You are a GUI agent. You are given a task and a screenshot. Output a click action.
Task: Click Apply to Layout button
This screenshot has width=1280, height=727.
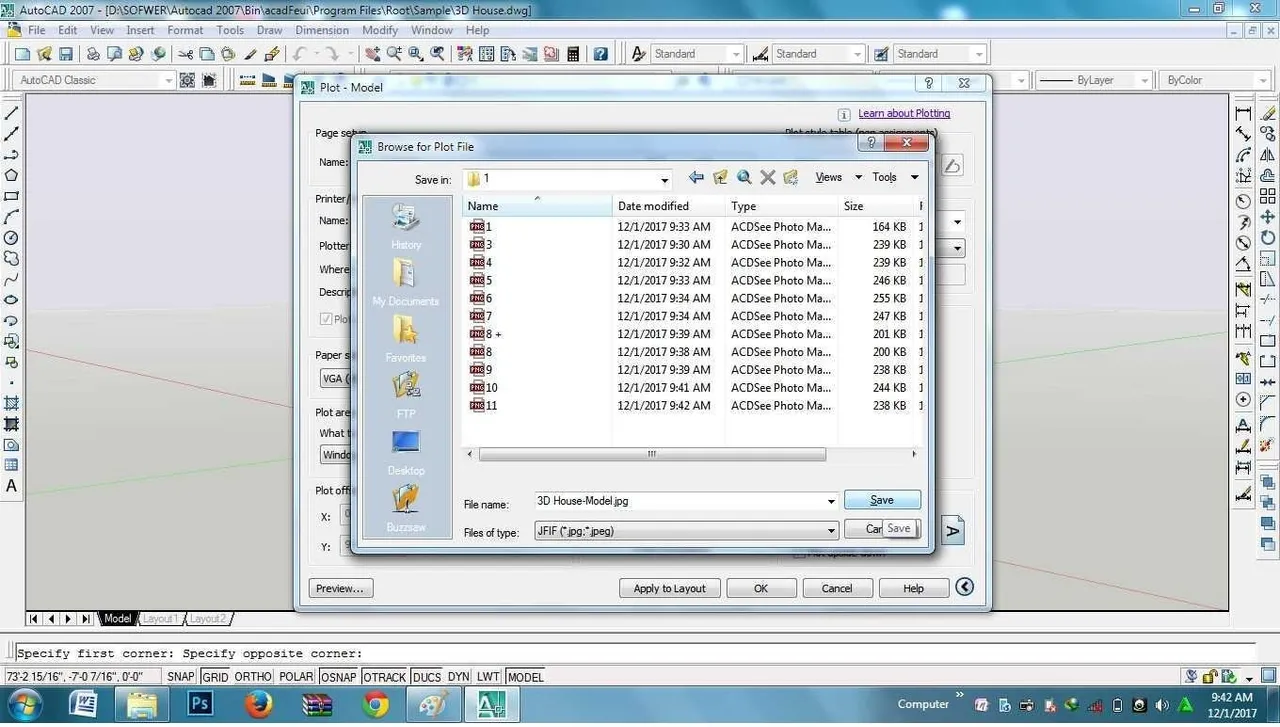669,588
